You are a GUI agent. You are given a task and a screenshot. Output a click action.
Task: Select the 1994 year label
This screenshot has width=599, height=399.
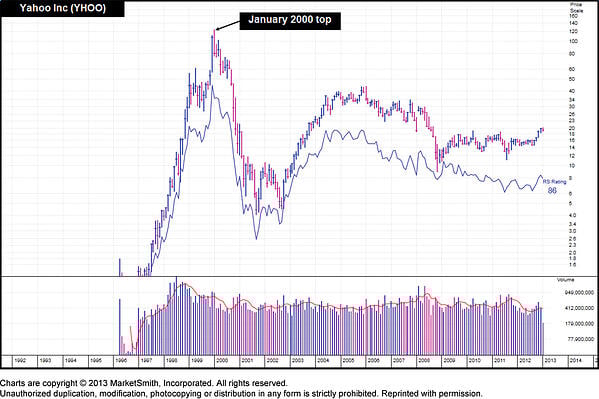click(x=71, y=361)
